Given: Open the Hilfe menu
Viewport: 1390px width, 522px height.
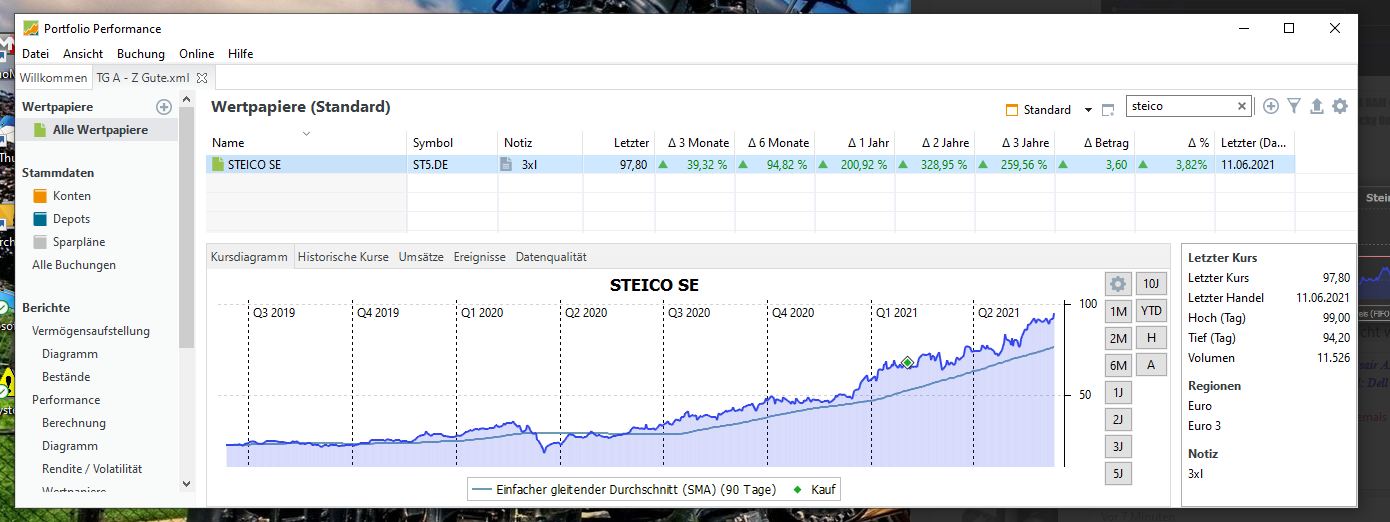Looking at the screenshot, I should point(241,54).
